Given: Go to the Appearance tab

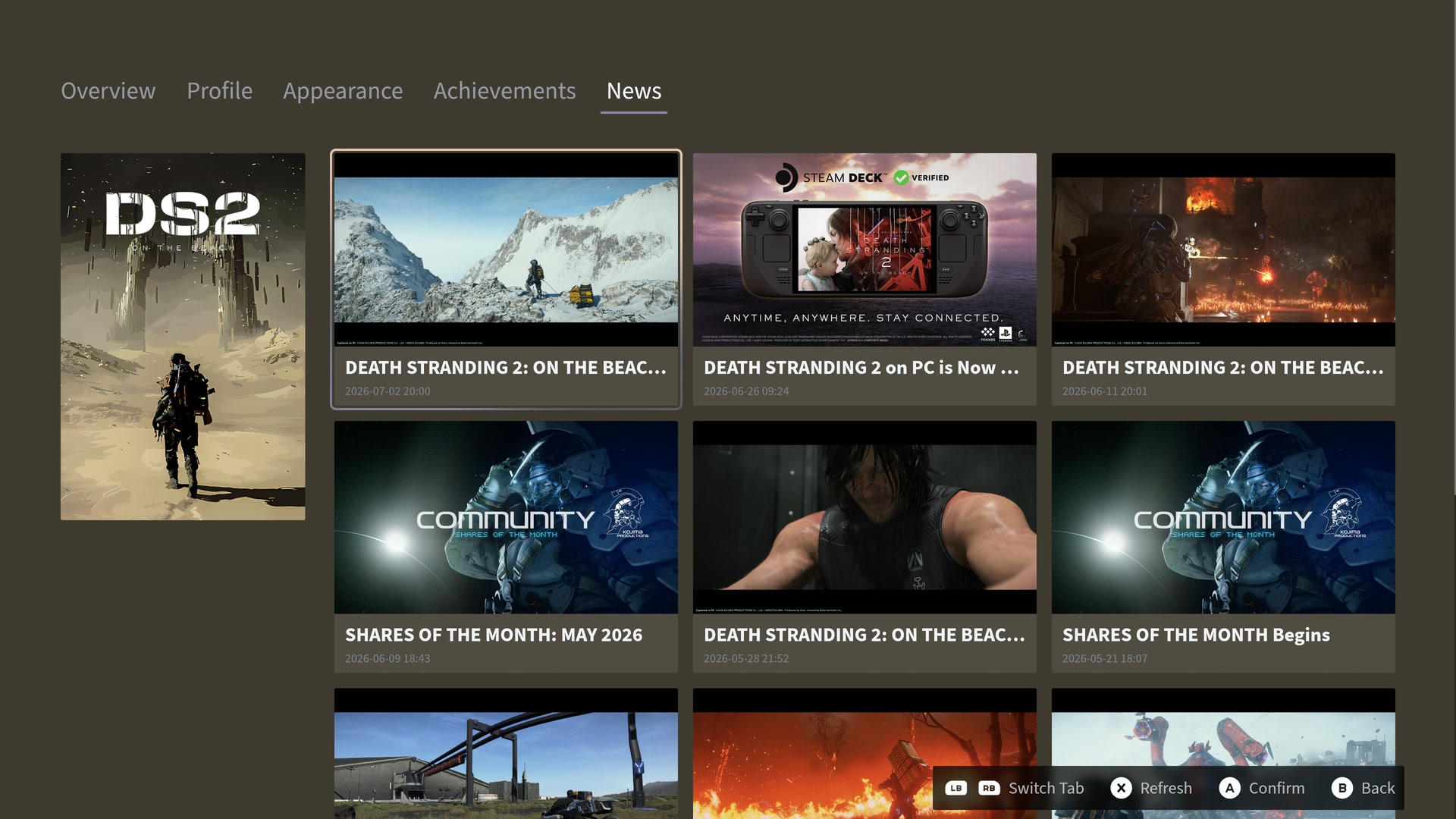Looking at the screenshot, I should pyautogui.click(x=343, y=91).
